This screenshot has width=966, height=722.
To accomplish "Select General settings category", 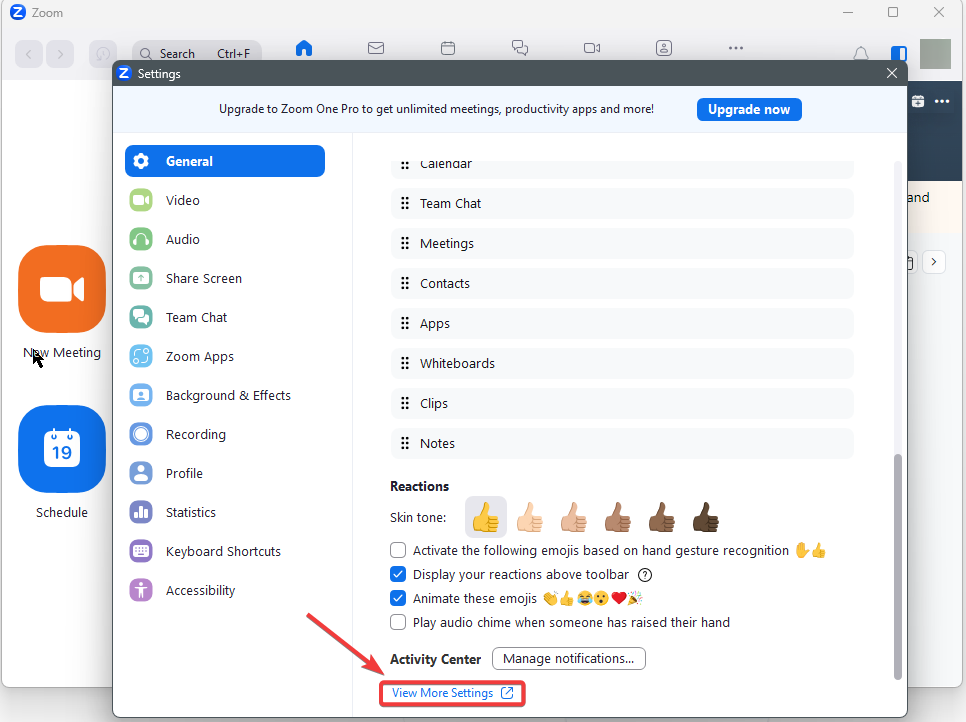I will (225, 161).
